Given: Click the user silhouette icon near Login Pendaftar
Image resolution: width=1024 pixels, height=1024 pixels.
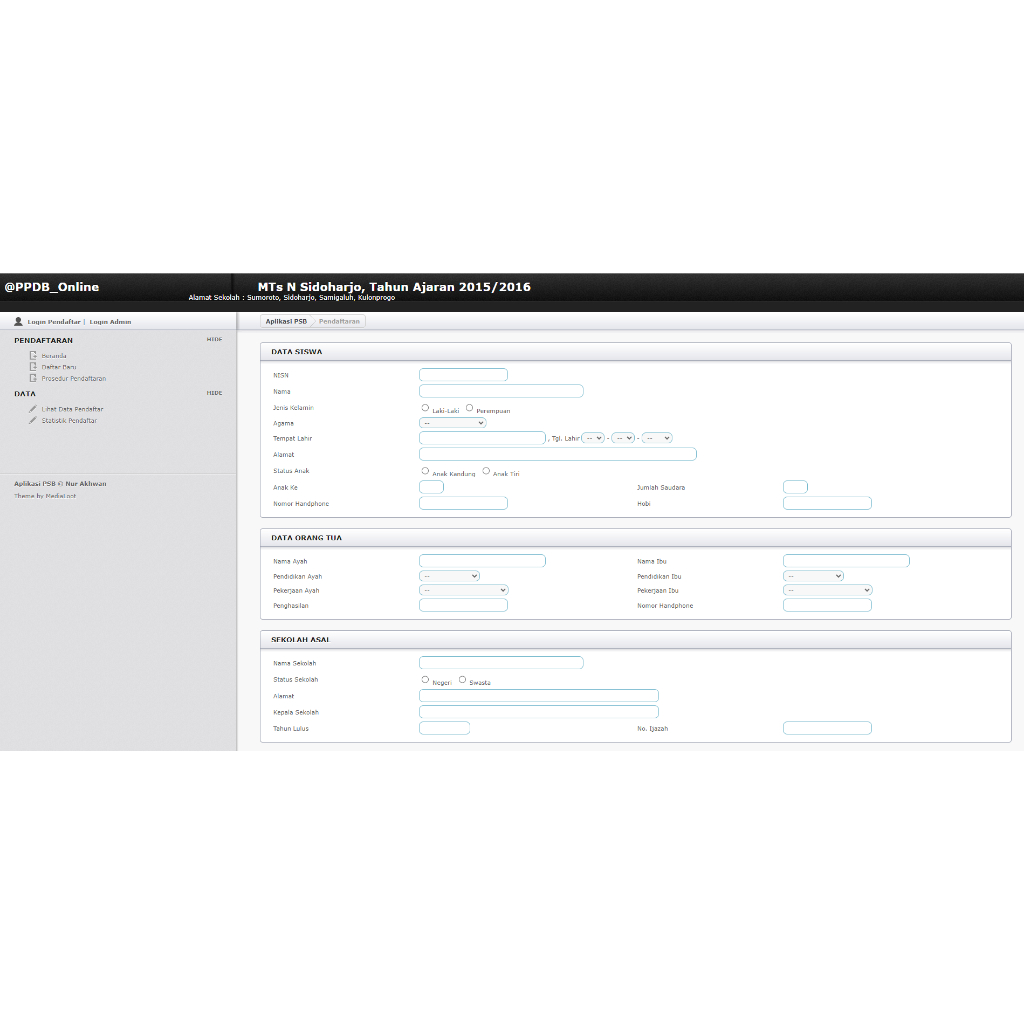Looking at the screenshot, I should (18, 322).
